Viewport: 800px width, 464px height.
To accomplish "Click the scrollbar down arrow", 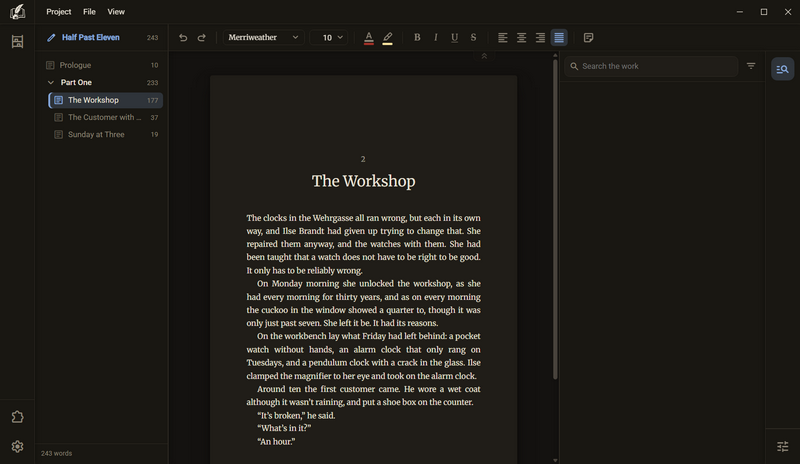I will coord(555,460).
